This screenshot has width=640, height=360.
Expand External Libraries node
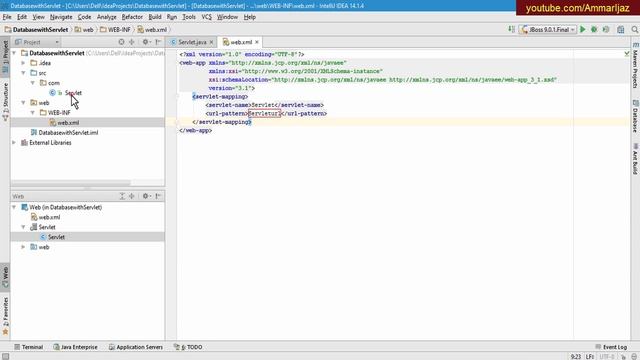pyautogui.click(x=14, y=142)
